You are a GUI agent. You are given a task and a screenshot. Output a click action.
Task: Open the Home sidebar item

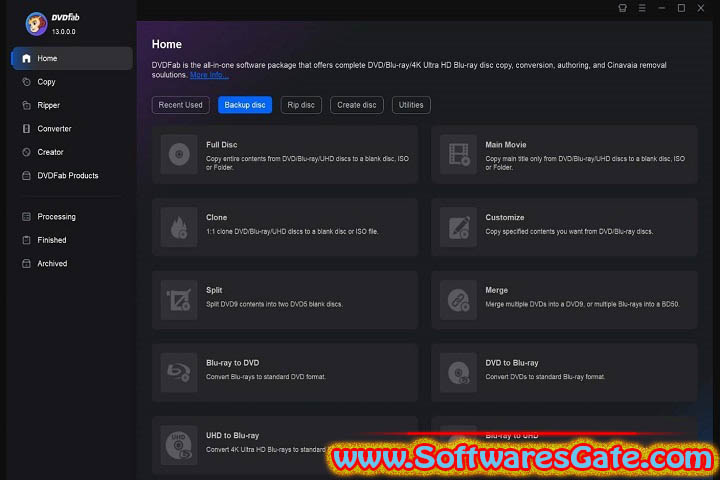click(72, 58)
